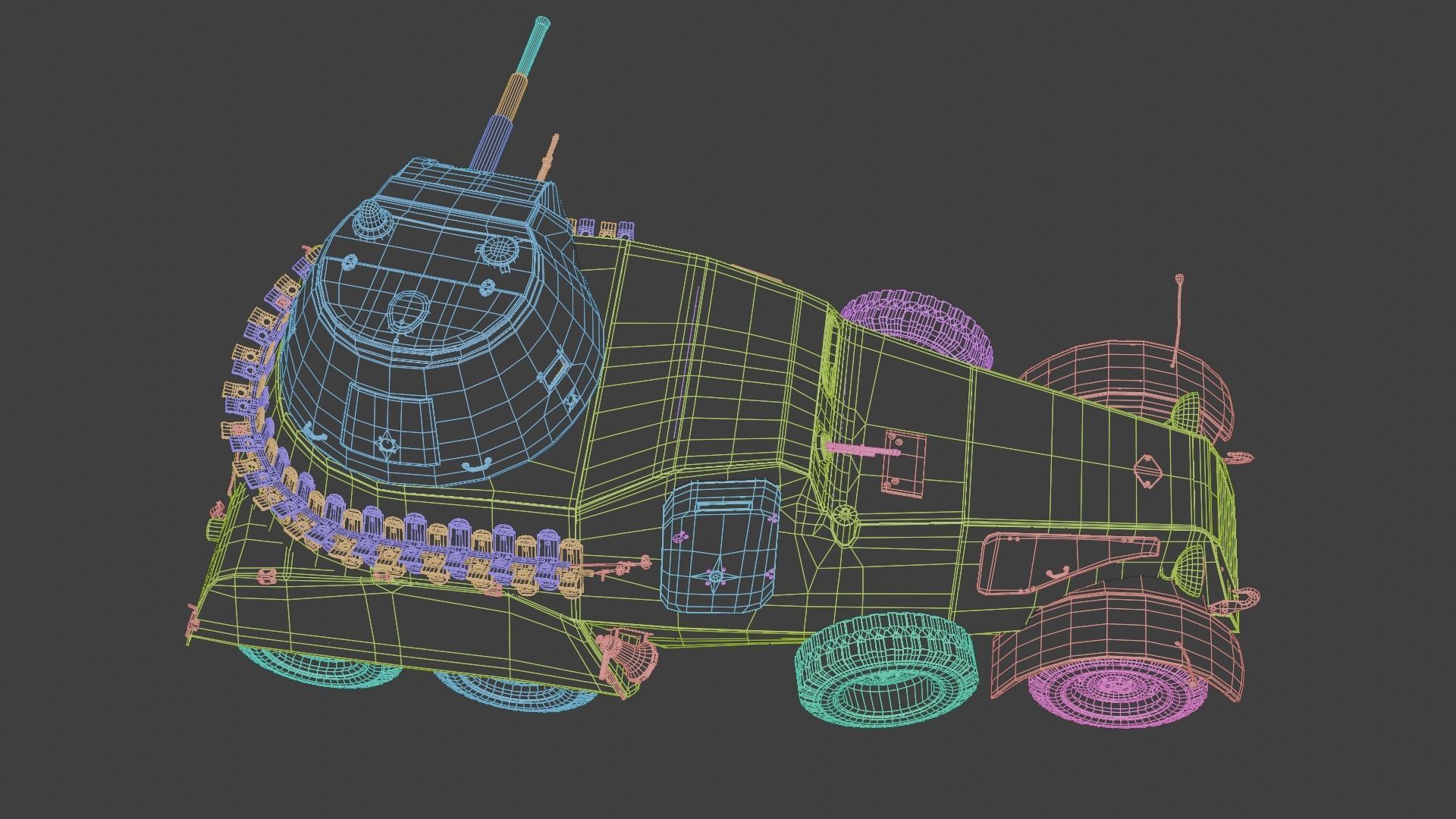The width and height of the screenshot is (1456, 819).
Task: Select the purple spare tire on the roof
Action: (x=918, y=328)
